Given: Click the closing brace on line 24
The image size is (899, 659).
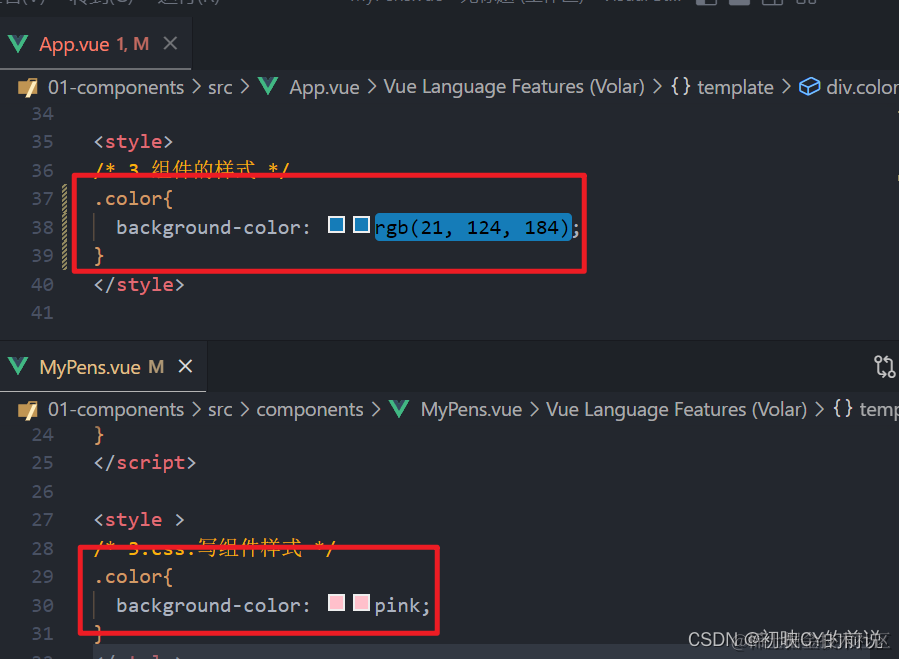Looking at the screenshot, I should [x=99, y=435].
